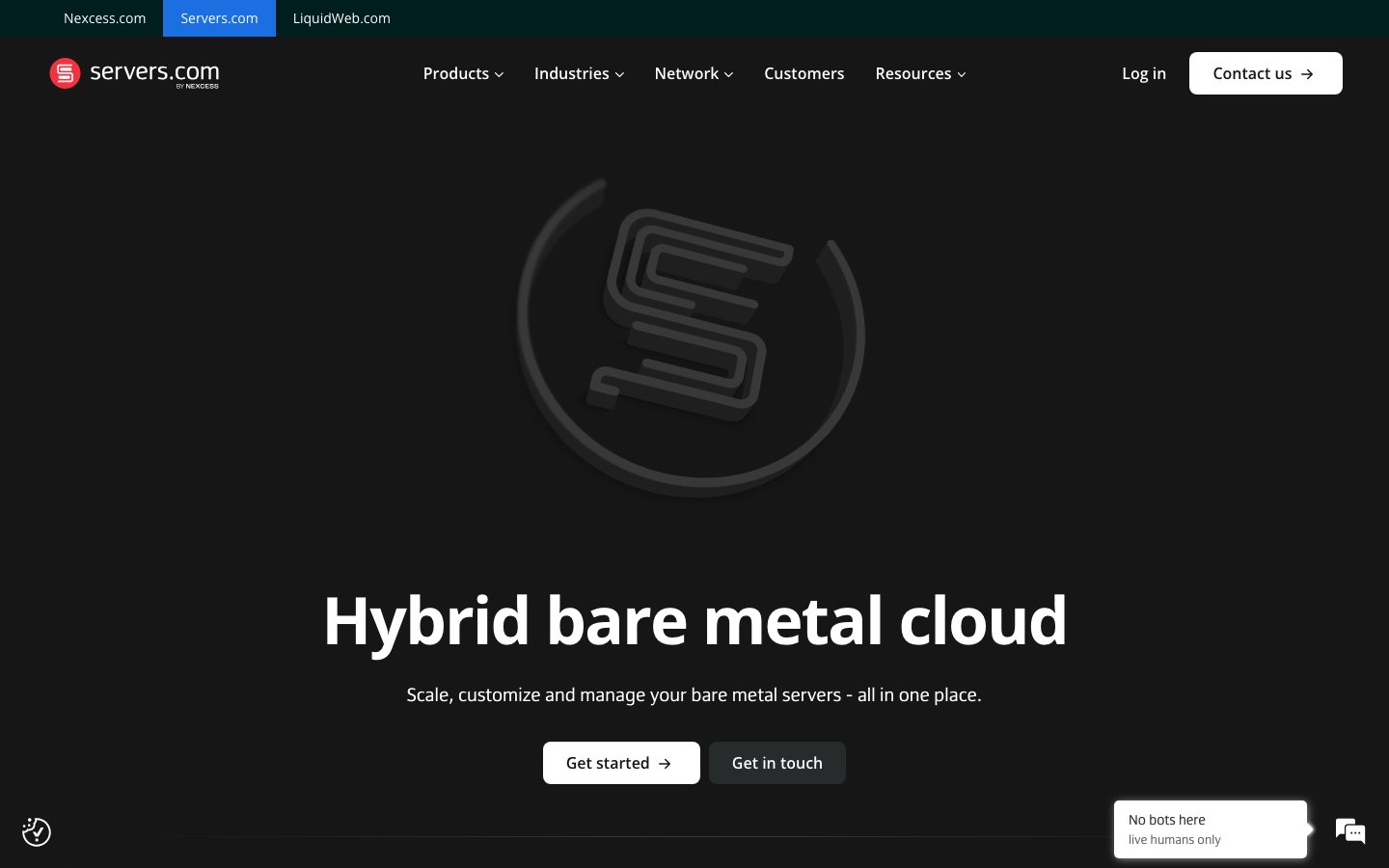Click the arrow in Contact us button
This screenshot has height=868, width=1389.
coord(1307,74)
